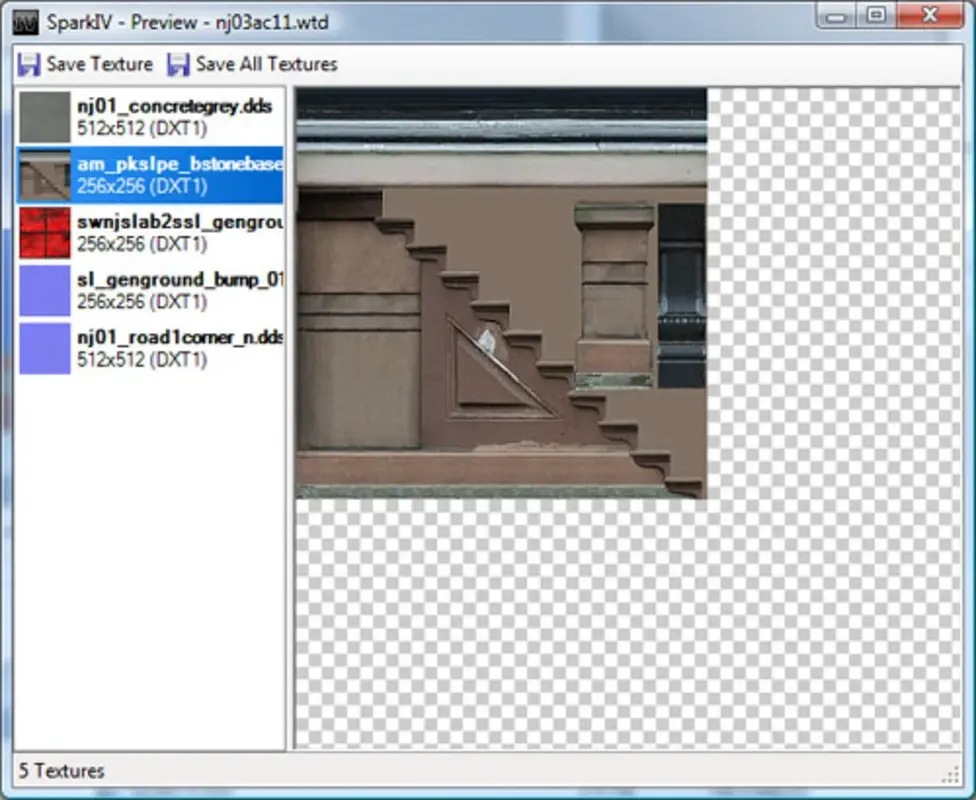Click the nj01_road1corner_n.dds purple thumbnail
Image resolution: width=976 pixels, height=800 pixels.
point(43,348)
